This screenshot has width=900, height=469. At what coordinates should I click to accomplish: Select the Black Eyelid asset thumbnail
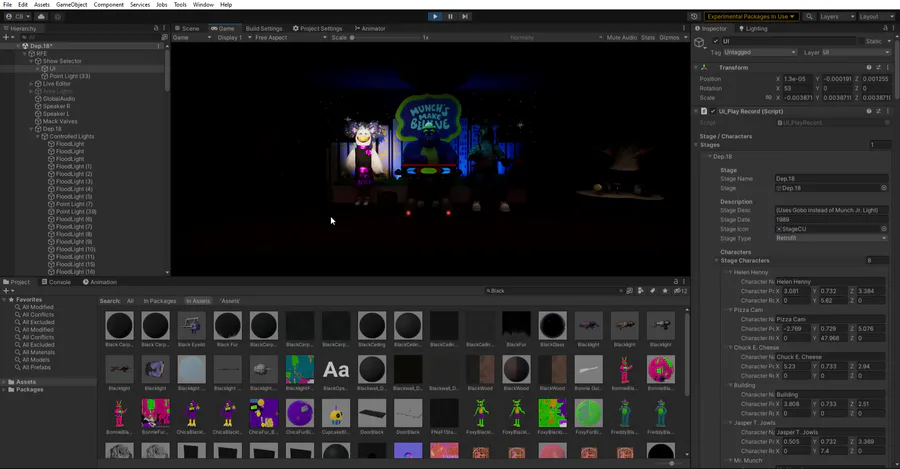[192, 325]
